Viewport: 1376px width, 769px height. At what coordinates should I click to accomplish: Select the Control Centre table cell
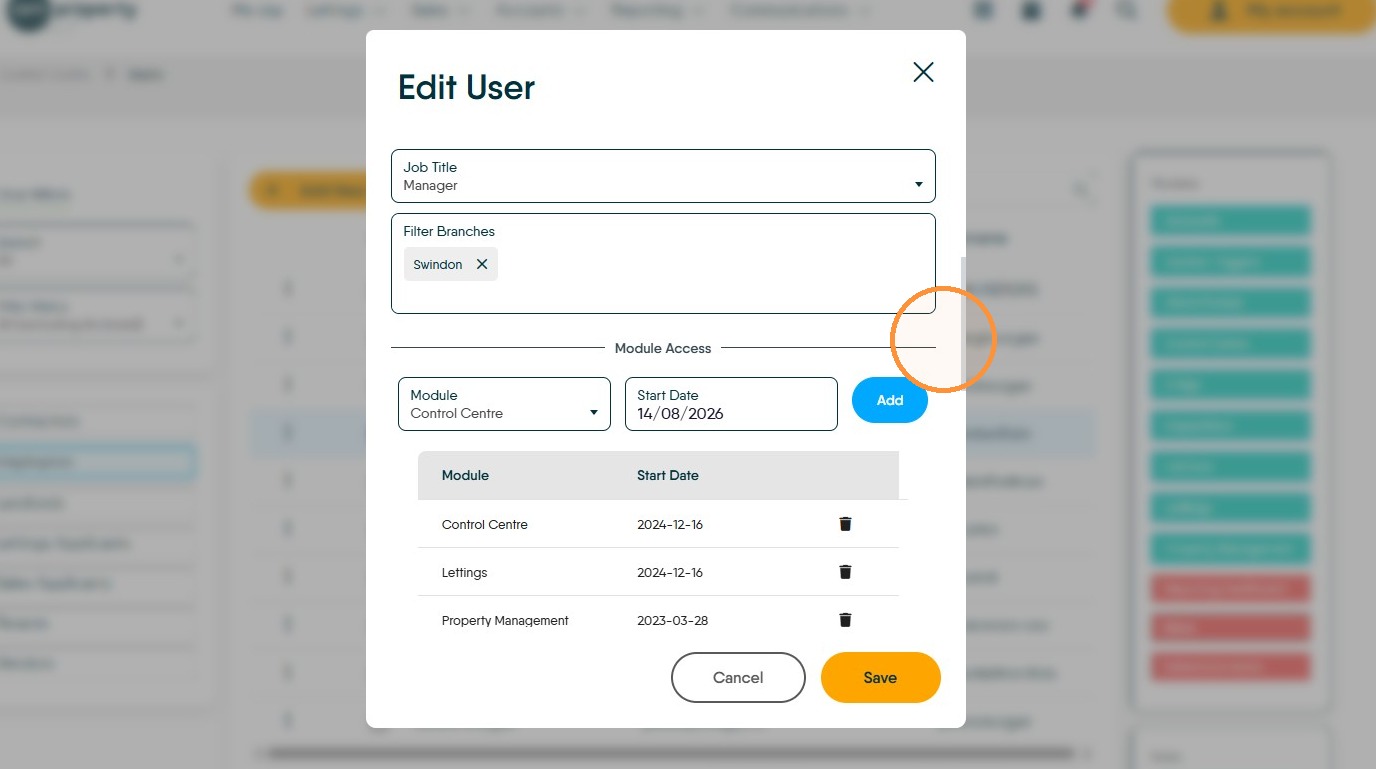coord(485,524)
